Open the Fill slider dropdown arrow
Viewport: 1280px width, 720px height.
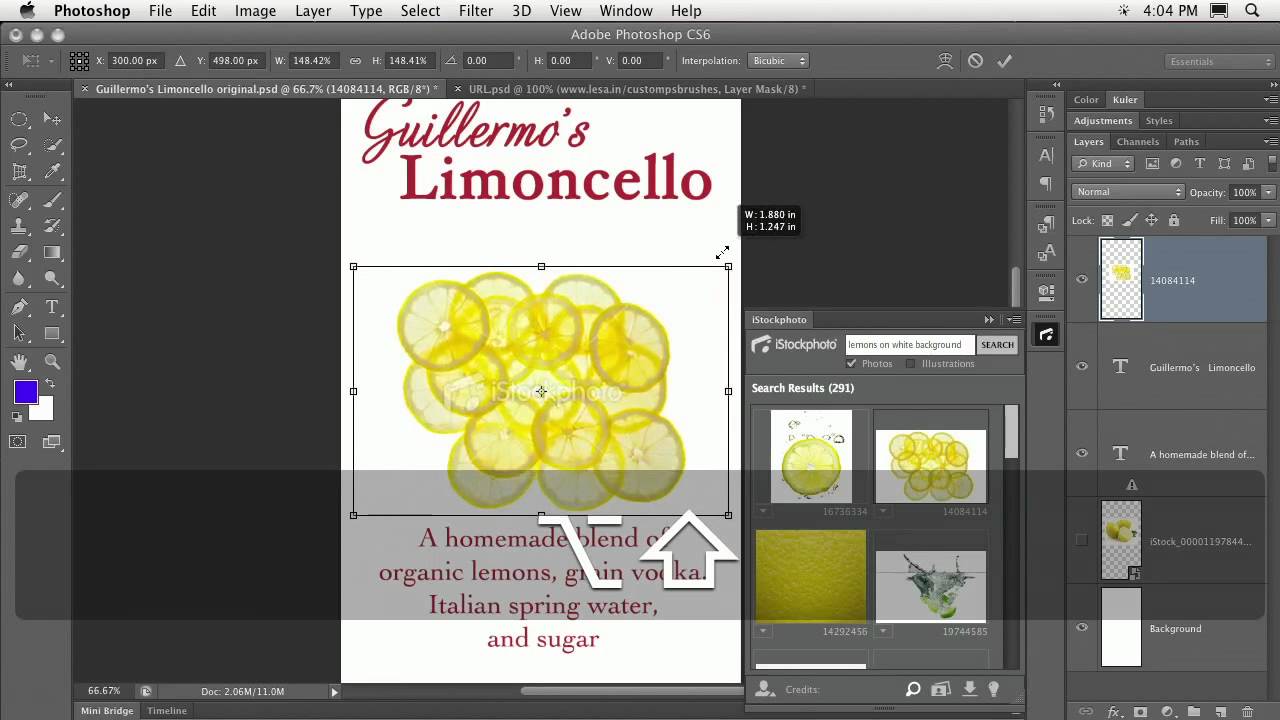click(1268, 220)
